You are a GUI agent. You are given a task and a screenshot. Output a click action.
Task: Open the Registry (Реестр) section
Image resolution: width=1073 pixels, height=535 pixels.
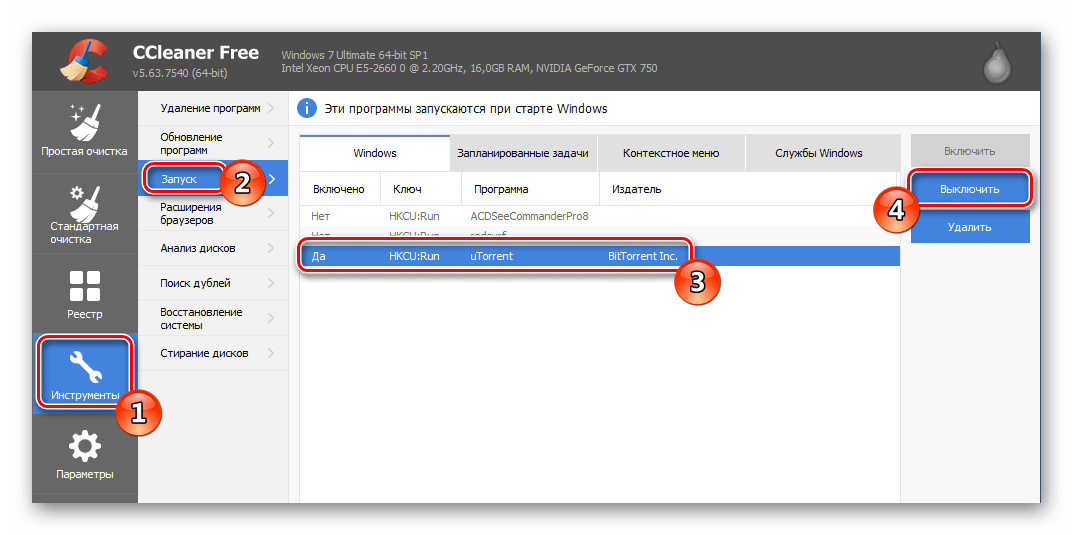coord(85,294)
